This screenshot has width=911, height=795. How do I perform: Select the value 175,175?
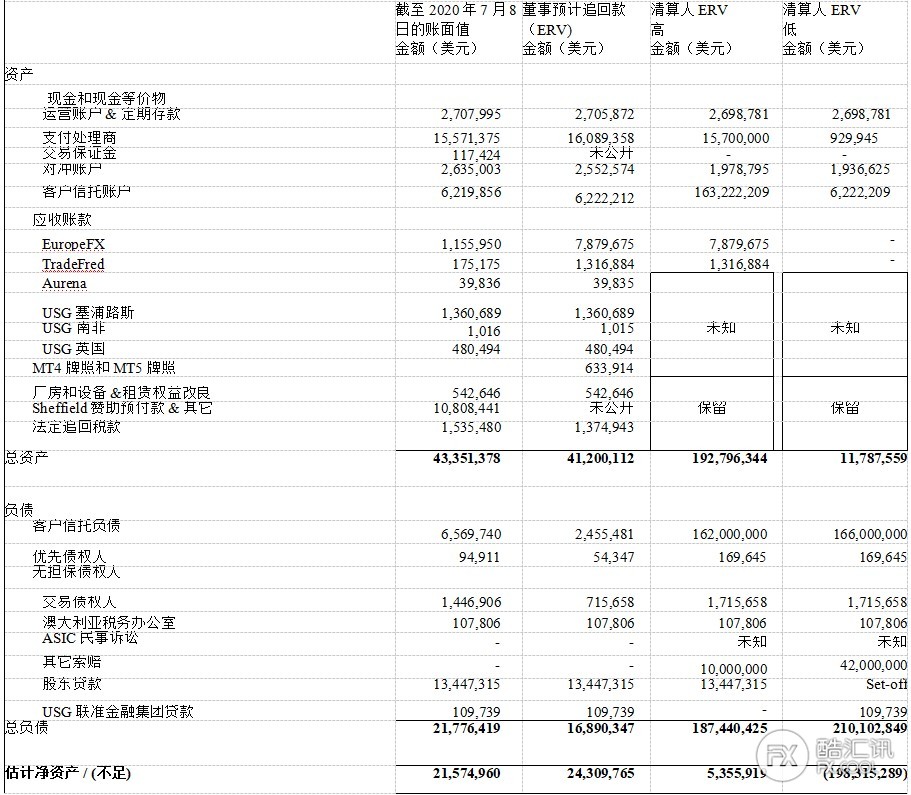coord(476,264)
